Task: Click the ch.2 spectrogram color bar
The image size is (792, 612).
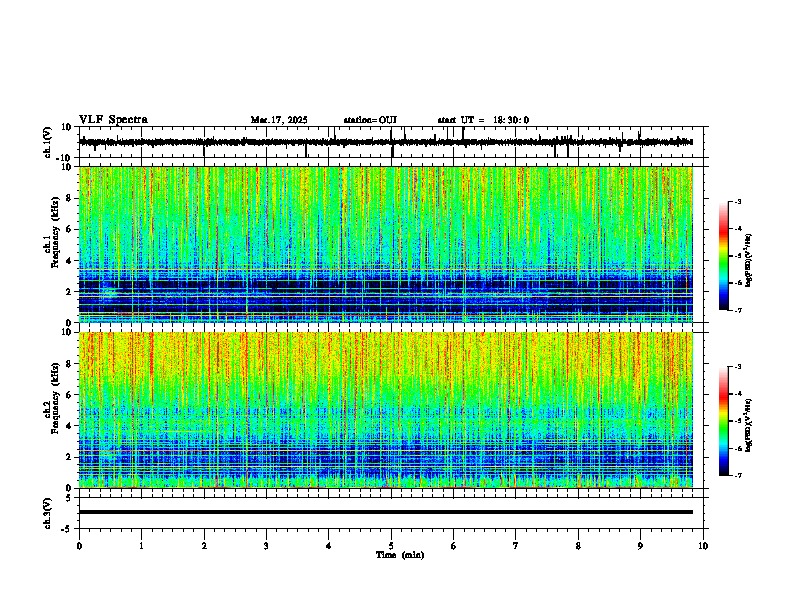Action: (x=723, y=421)
